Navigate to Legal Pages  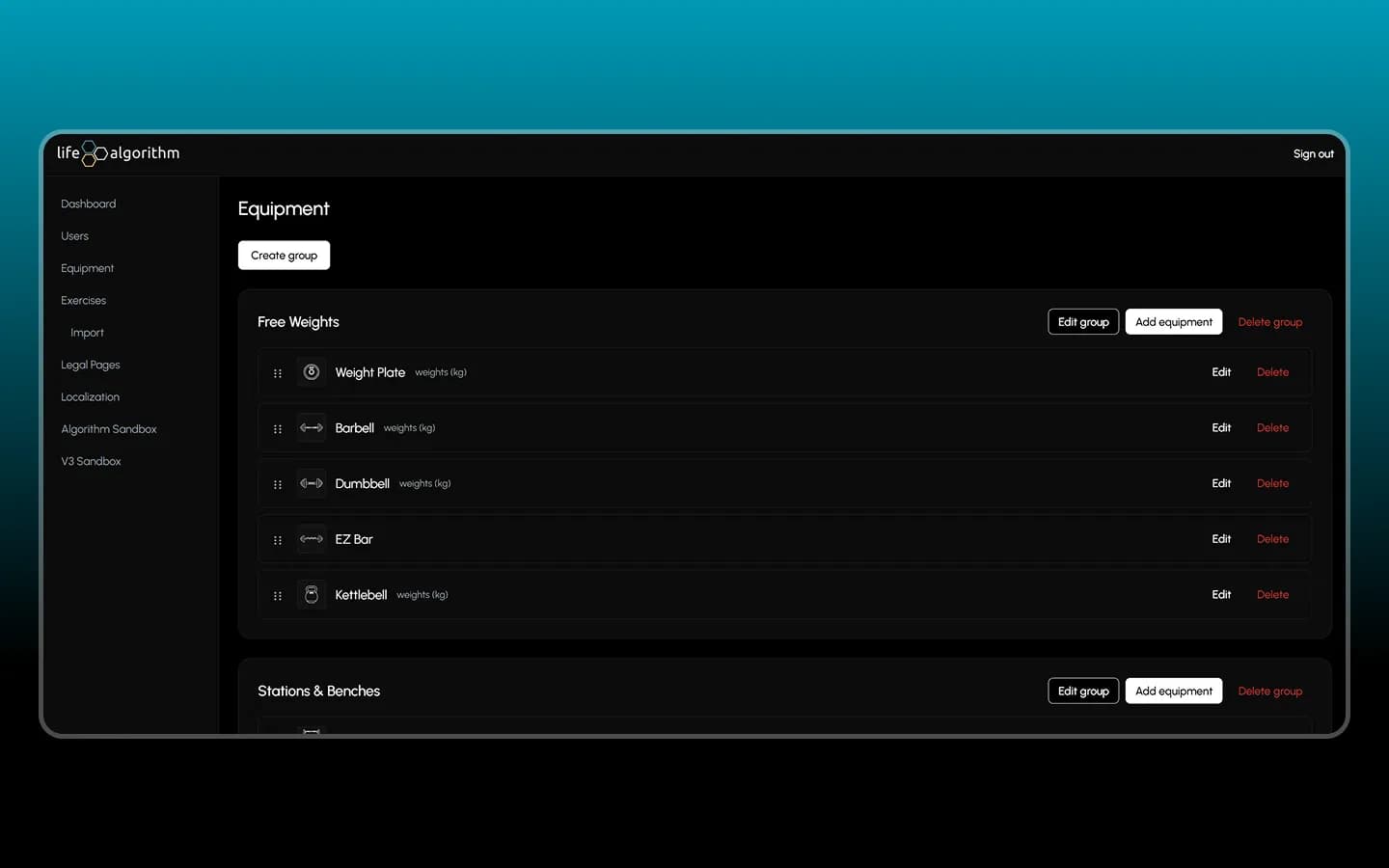[x=91, y=365]
